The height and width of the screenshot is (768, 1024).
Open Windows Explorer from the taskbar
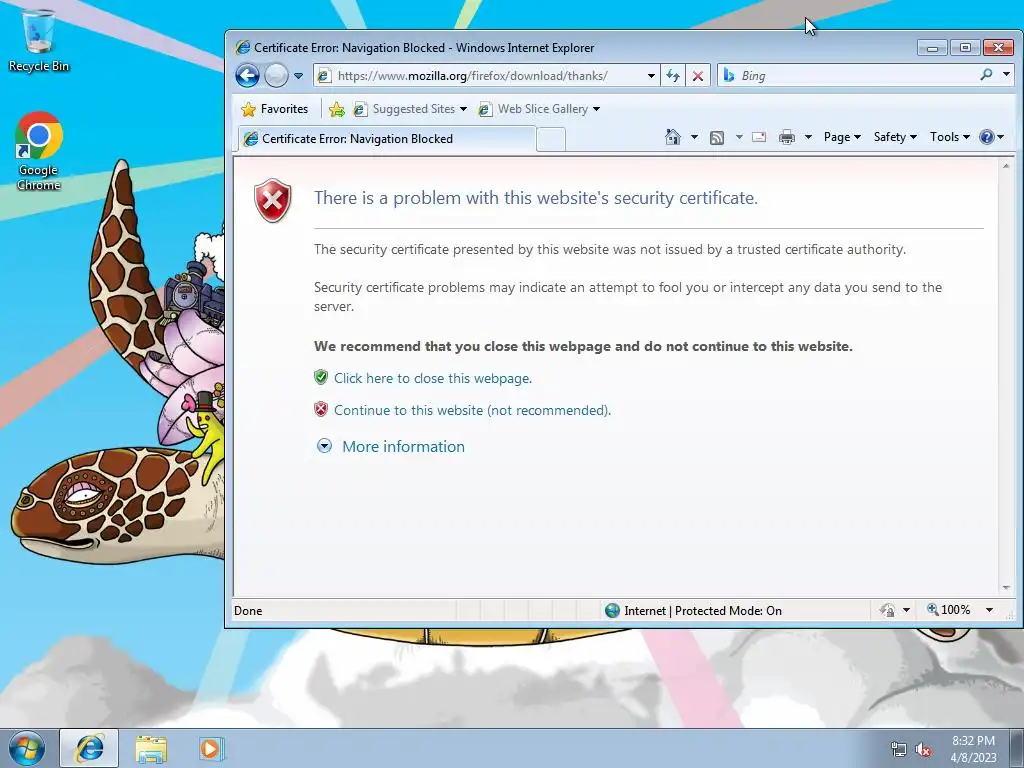tap(151, 749)
